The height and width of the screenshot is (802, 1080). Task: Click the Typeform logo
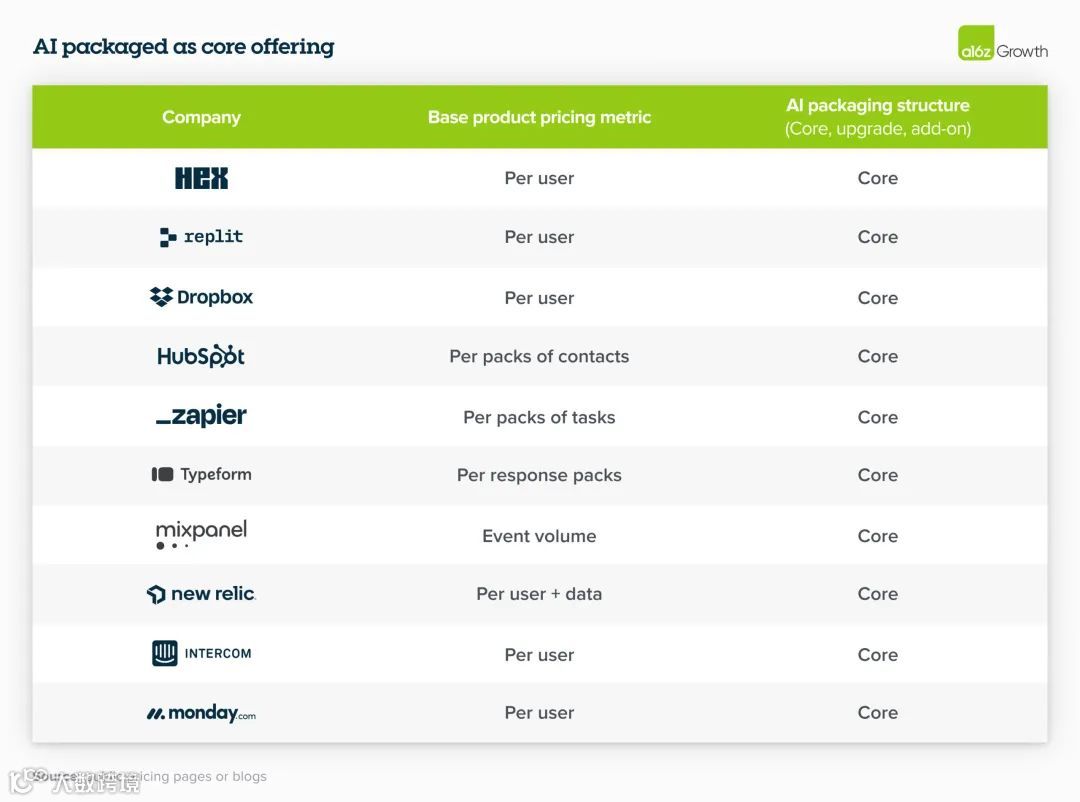[201, 474]
